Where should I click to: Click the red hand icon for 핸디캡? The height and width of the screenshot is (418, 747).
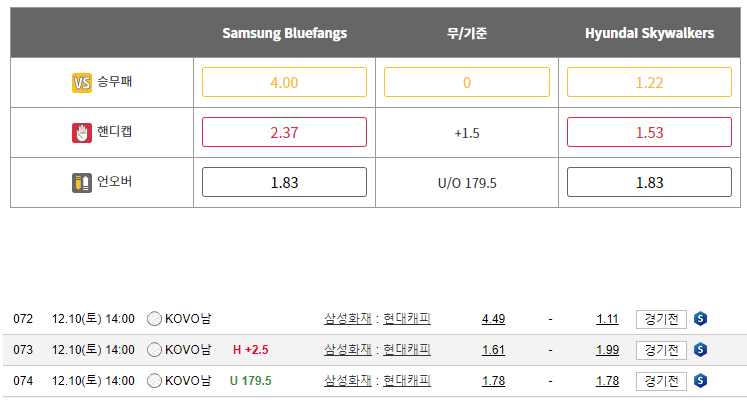pos(82,132)
